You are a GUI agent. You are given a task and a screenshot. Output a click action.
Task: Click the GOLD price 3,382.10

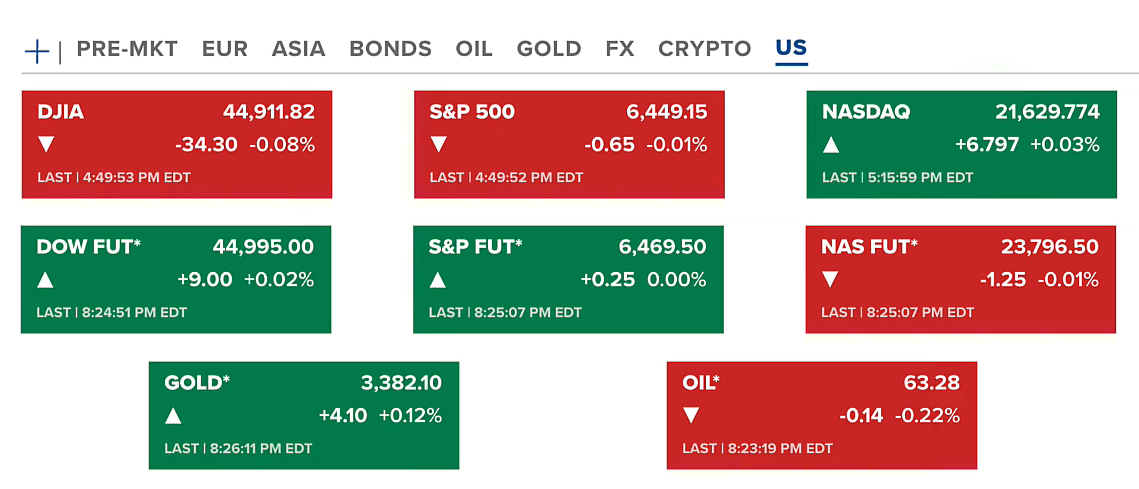[401, 382]
